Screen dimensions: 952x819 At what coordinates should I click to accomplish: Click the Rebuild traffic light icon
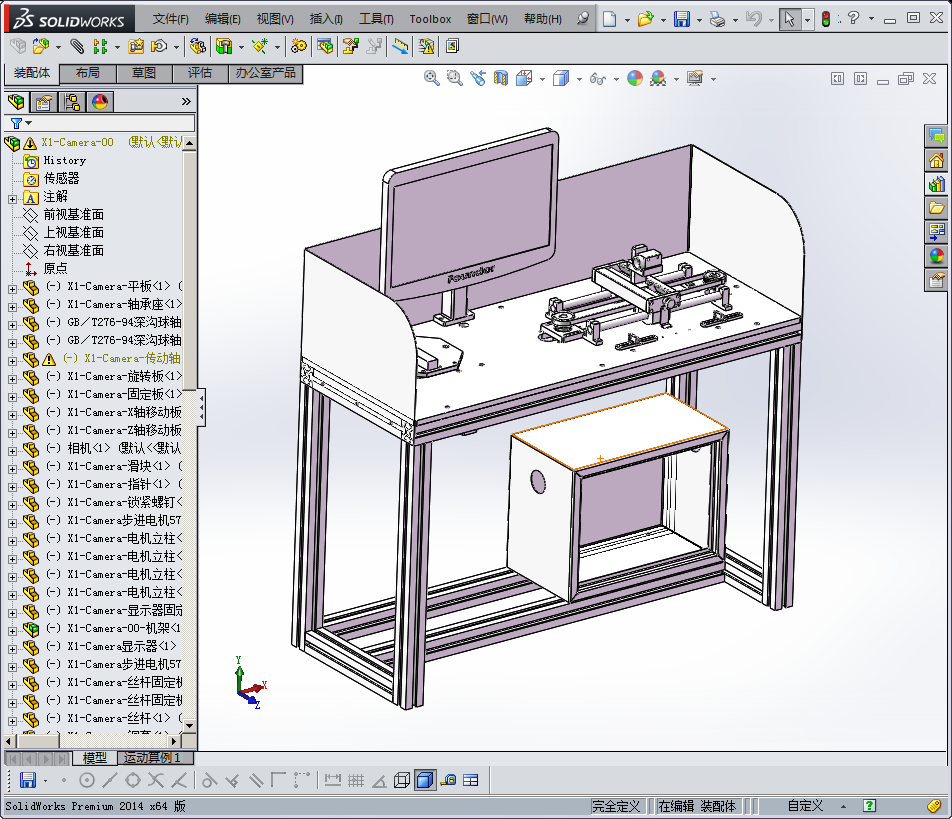coord(826,19)
